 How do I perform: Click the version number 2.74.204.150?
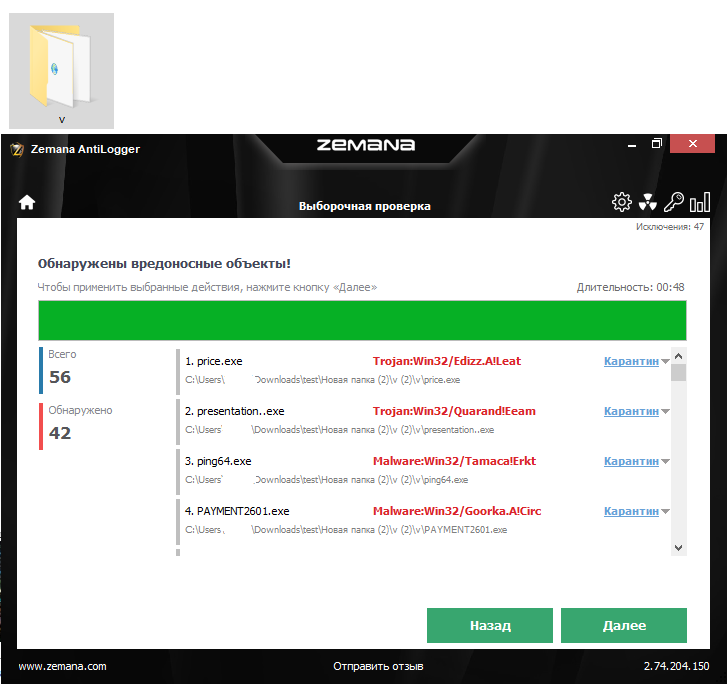[676, 666]
